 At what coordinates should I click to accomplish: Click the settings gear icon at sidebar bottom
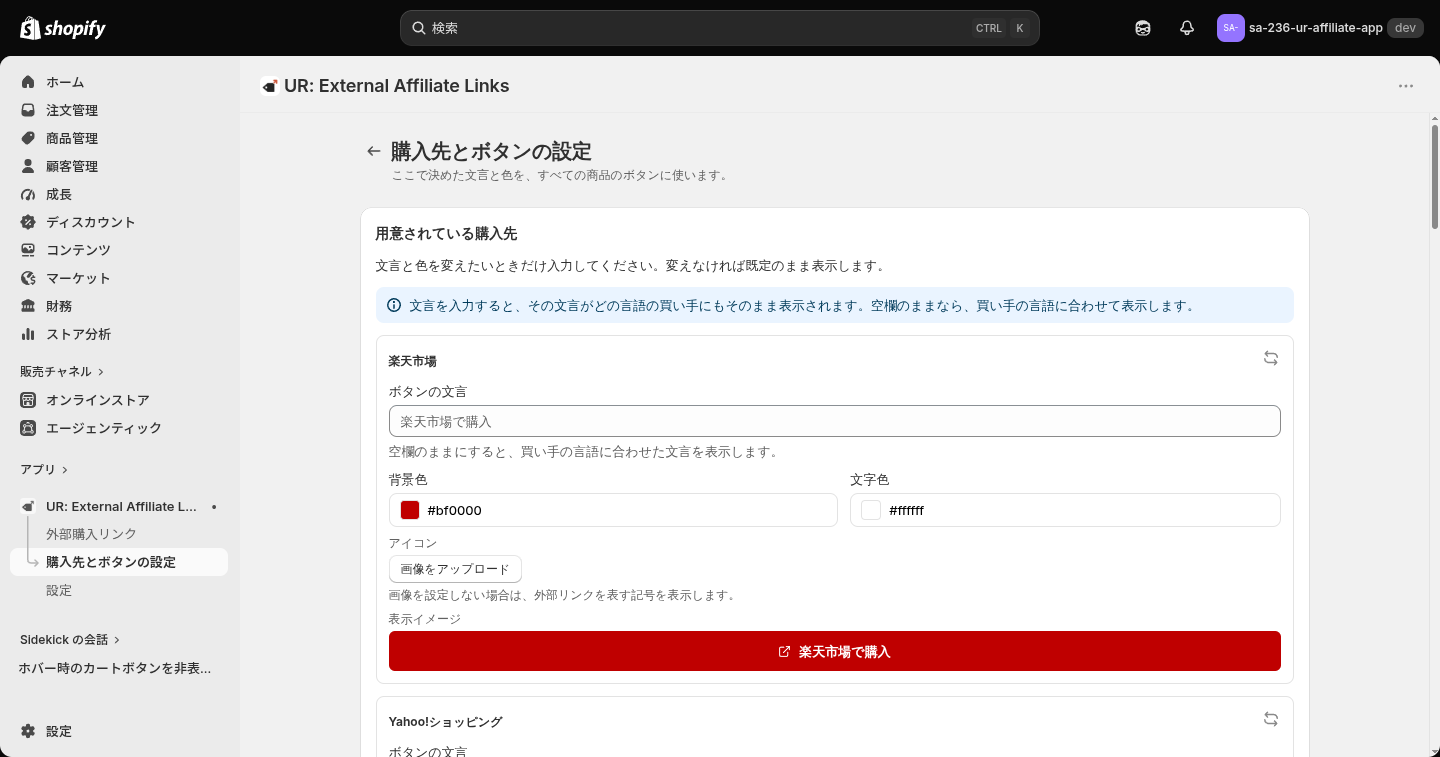[28, 731]
